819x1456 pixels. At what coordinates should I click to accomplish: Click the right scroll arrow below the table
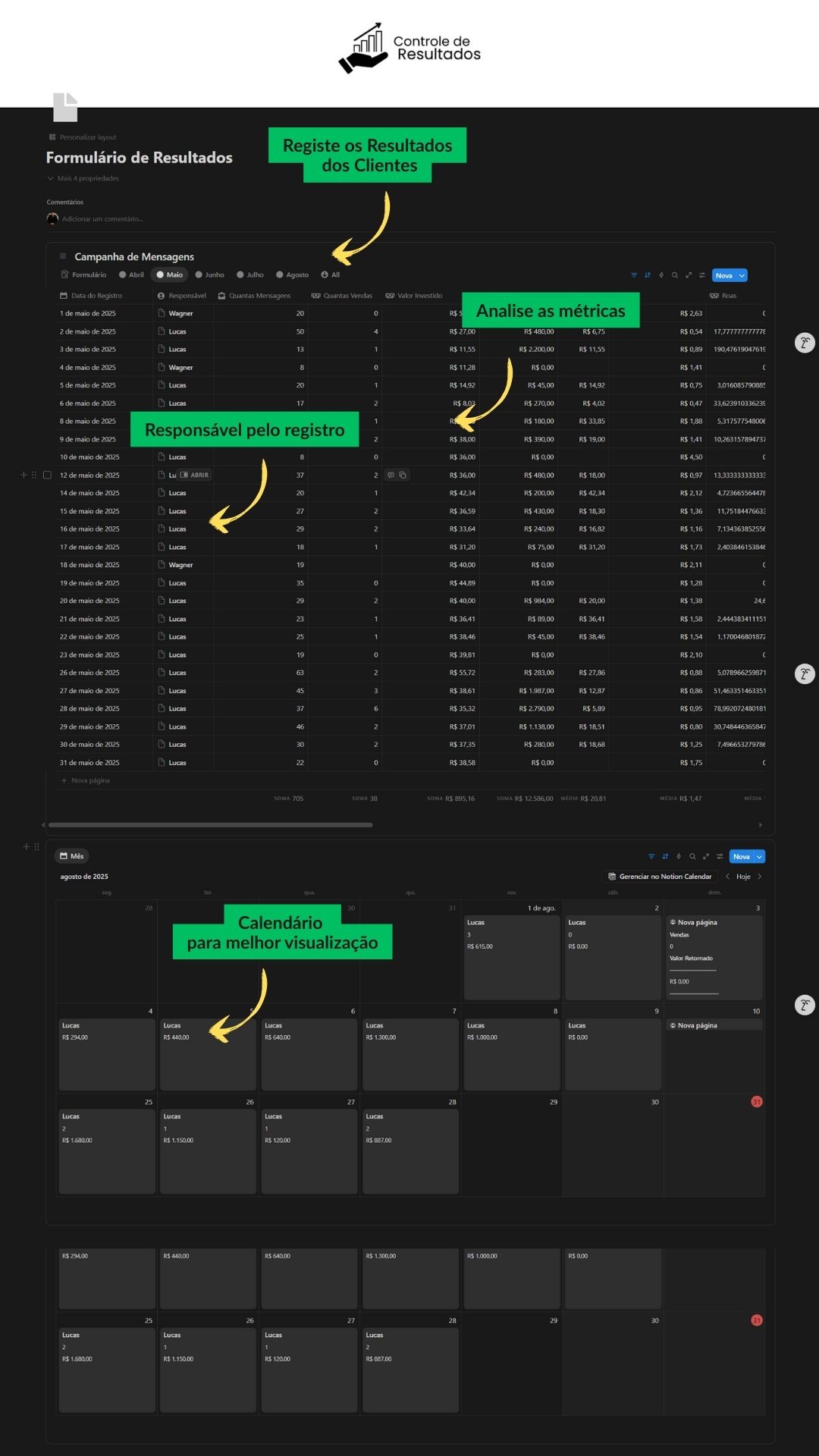pos(761,825)
